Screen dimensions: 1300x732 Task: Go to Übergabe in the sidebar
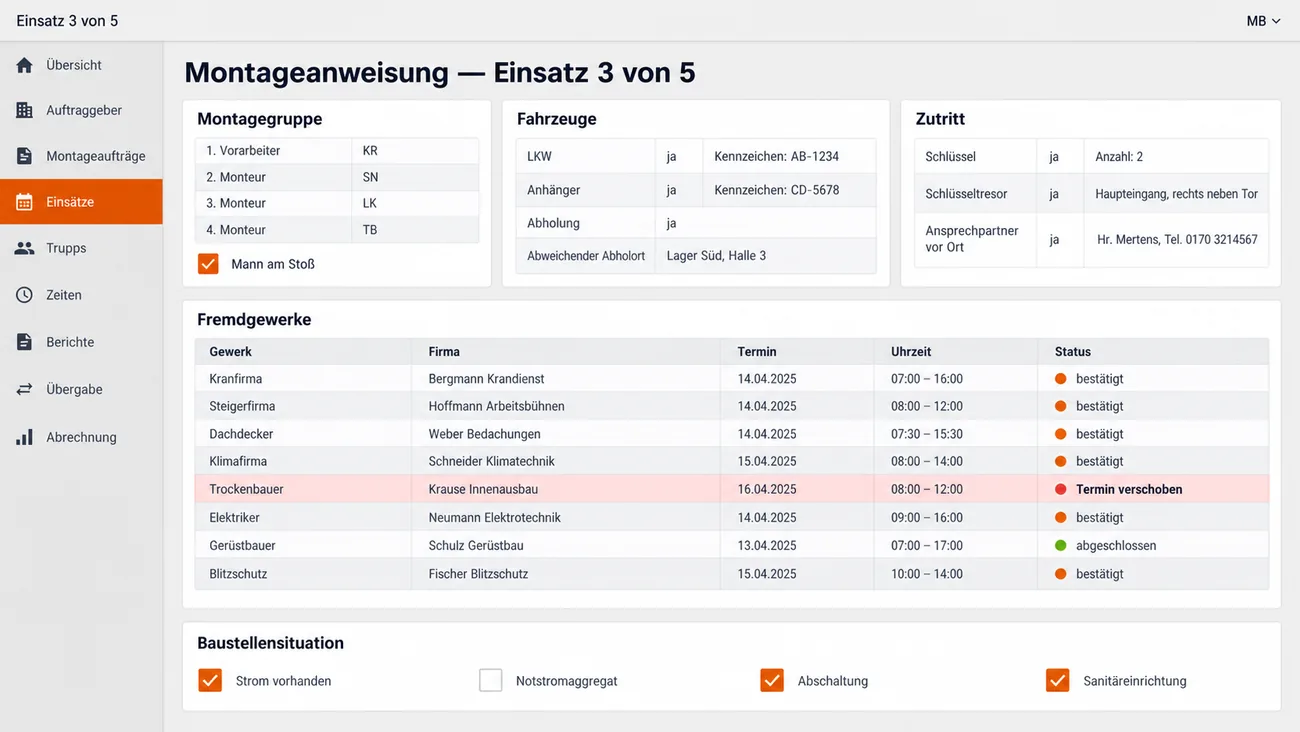coord(81,389)
